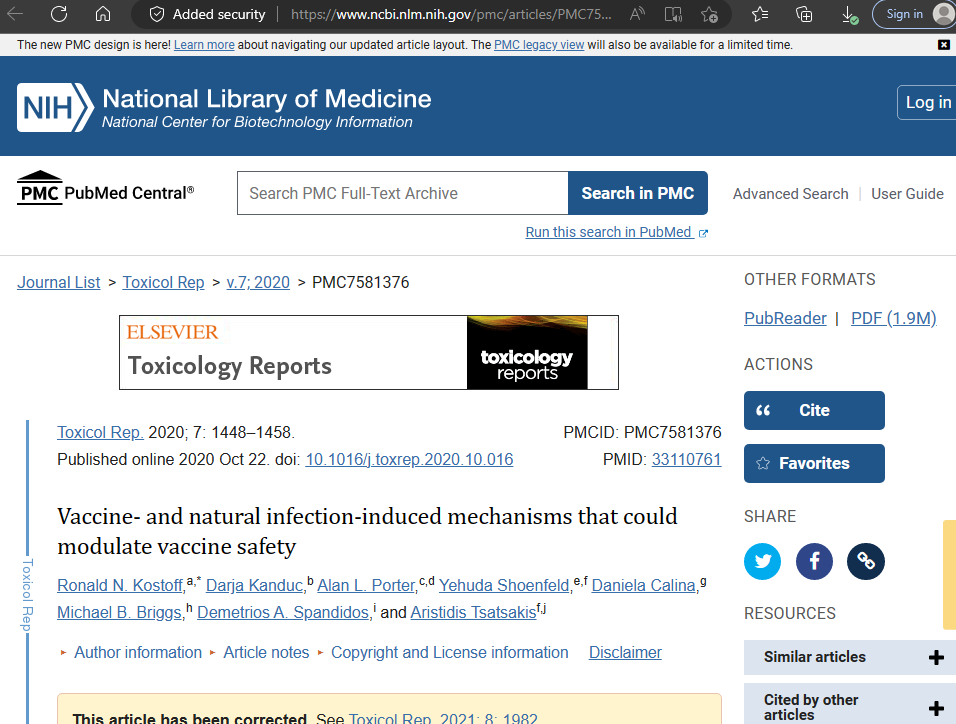Open the Toxicol Rep breadcrumb link
956x724 pixels.
pos(163,282)
